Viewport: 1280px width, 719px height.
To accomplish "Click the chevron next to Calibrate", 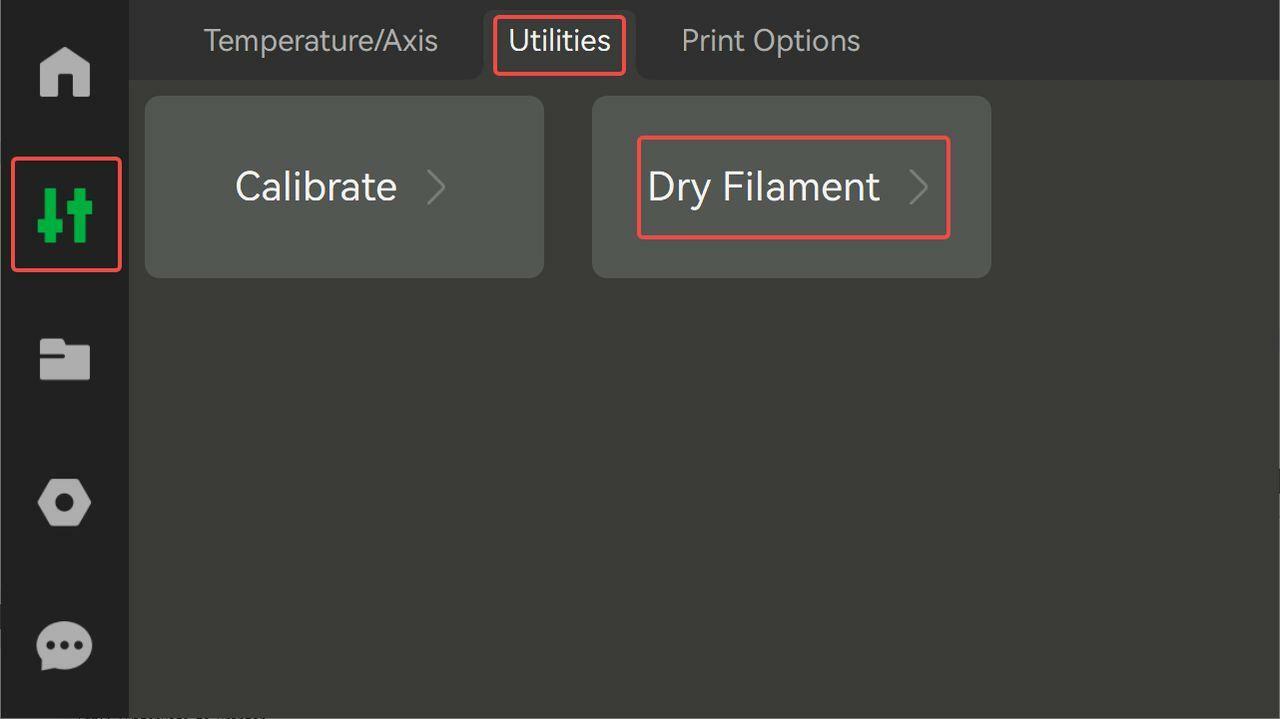I will 436,187.
